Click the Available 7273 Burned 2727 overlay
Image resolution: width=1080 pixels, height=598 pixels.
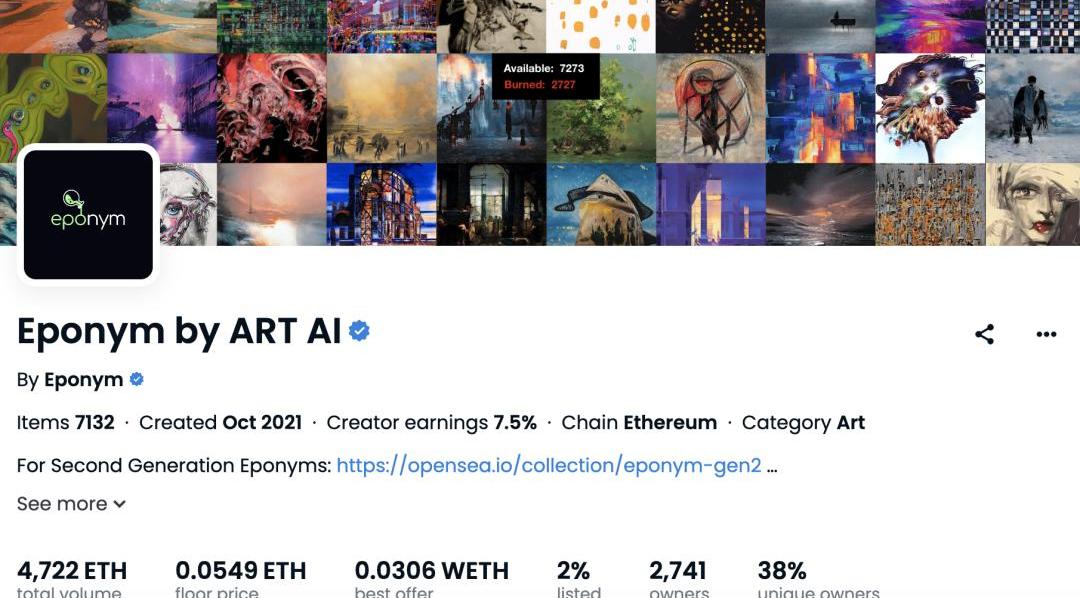[545, 76]
